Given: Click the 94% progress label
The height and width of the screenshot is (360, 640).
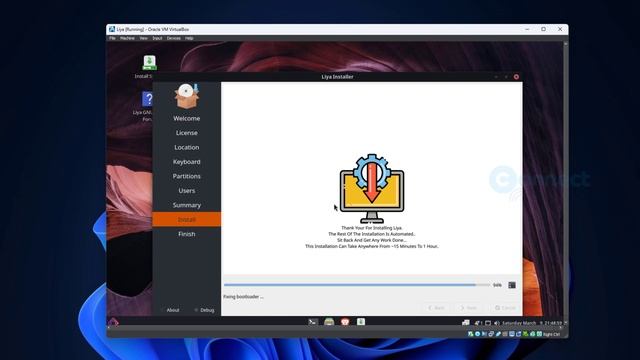Looking at the screenshot, I should click(497, 285).
